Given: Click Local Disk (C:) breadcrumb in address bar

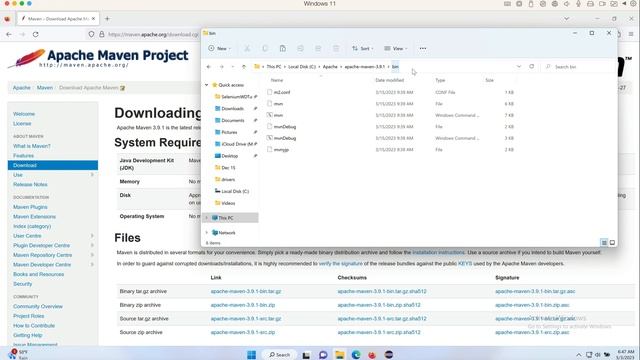Looking at the screenshot, I should tap(302, 67).
